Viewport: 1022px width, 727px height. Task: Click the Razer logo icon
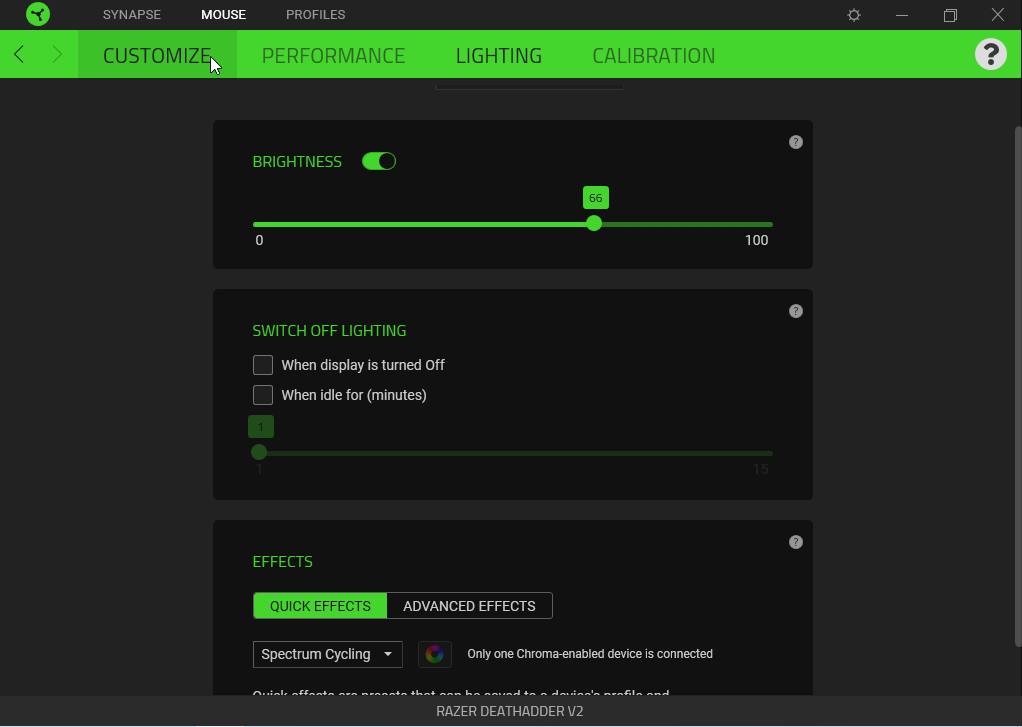[x=38, y=14]
